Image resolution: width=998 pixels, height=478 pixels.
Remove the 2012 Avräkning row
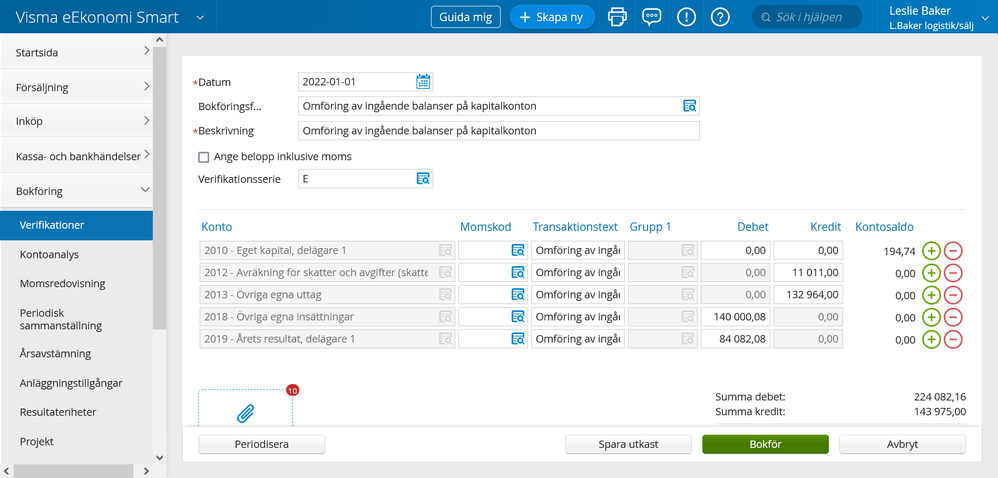tap(953, 273)
